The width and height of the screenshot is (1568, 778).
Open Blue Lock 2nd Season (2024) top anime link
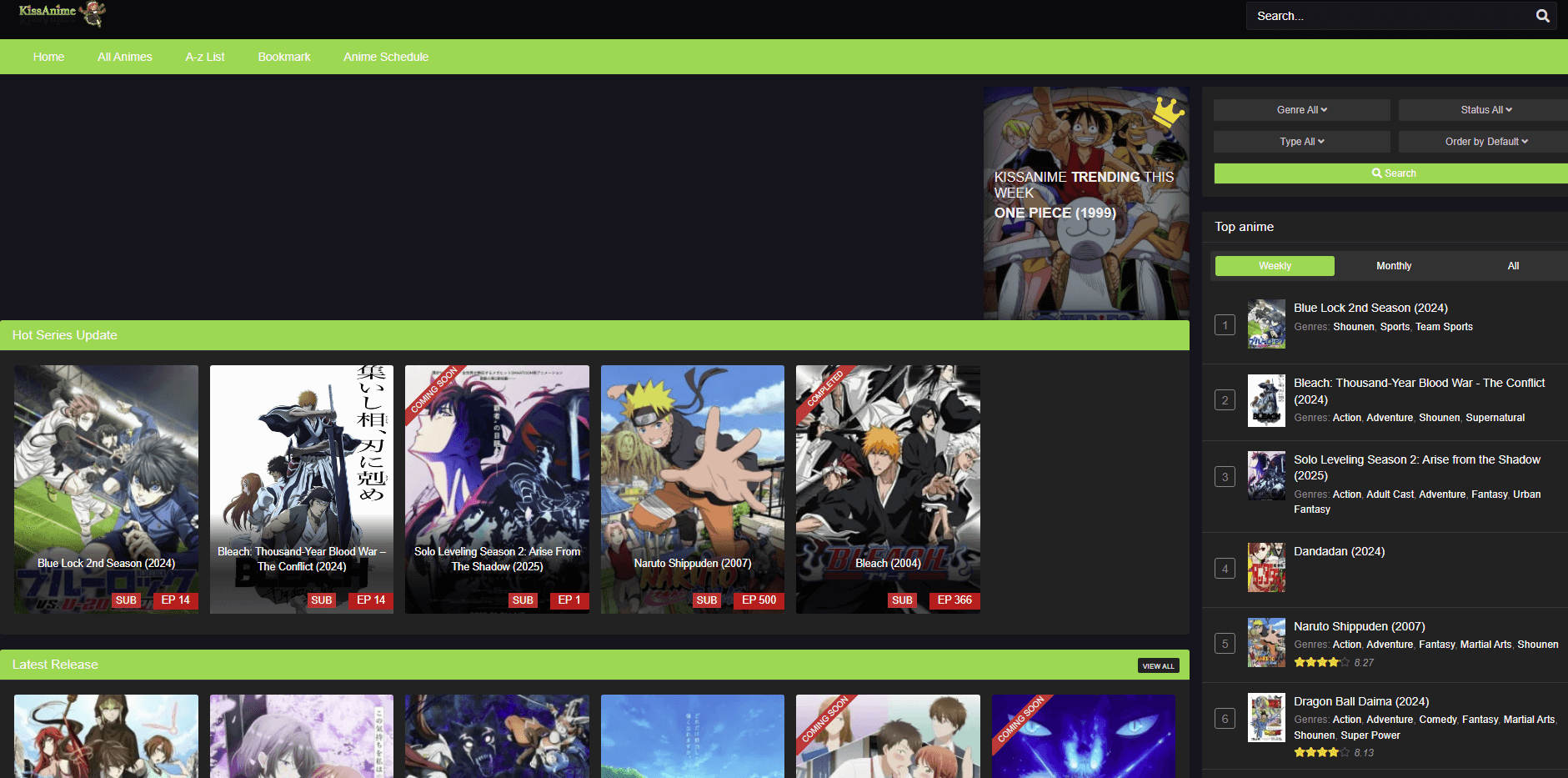point(1370,308)
